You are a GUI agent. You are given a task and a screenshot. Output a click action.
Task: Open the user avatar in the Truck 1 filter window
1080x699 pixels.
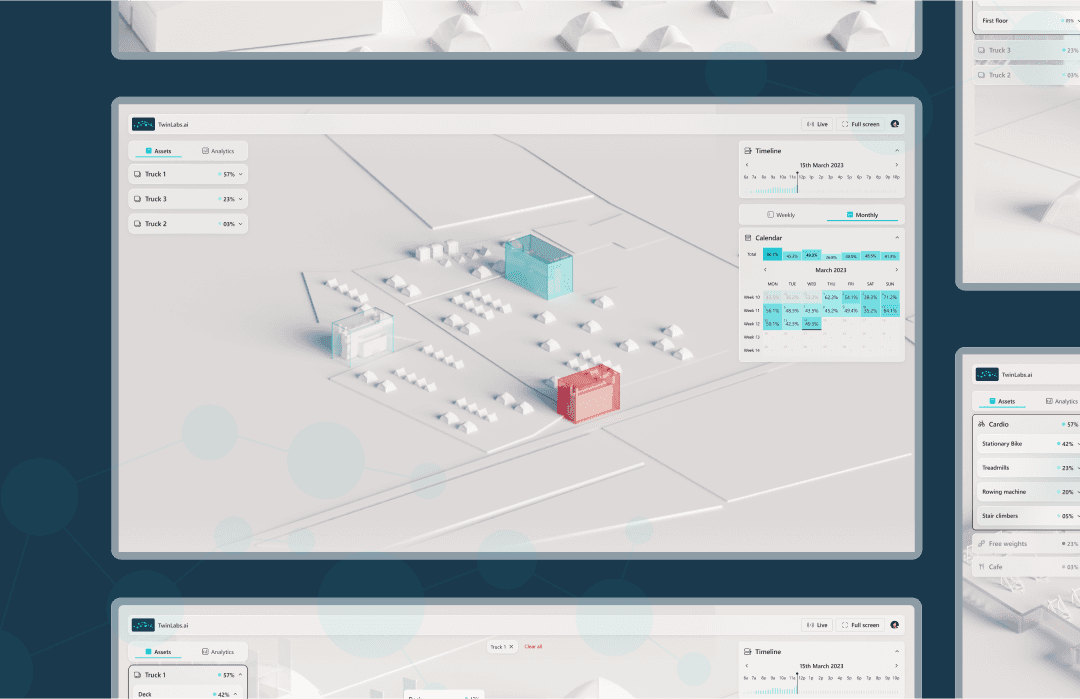tap(895, 625)
